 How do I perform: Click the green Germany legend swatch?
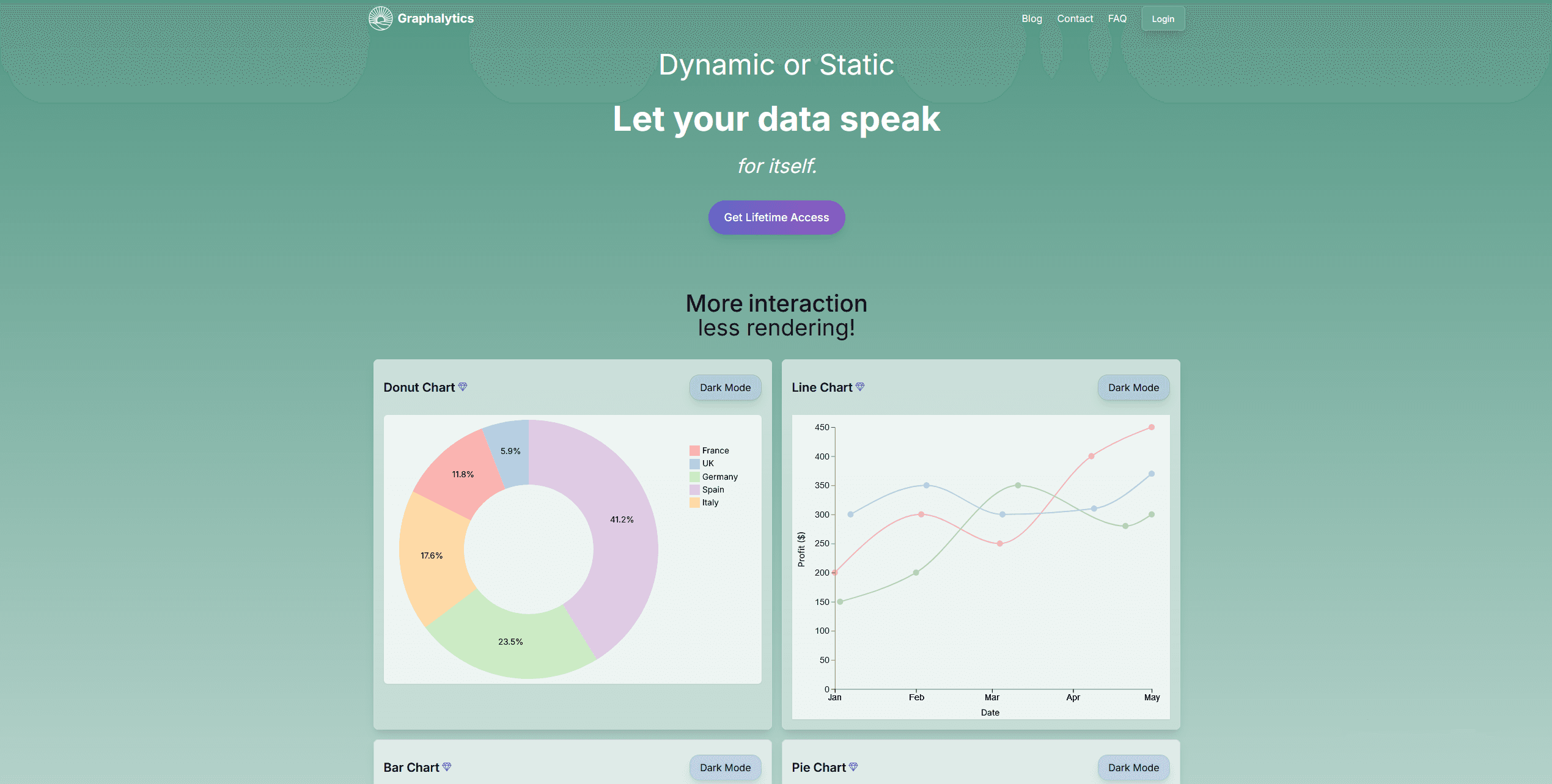pos(694,476)
